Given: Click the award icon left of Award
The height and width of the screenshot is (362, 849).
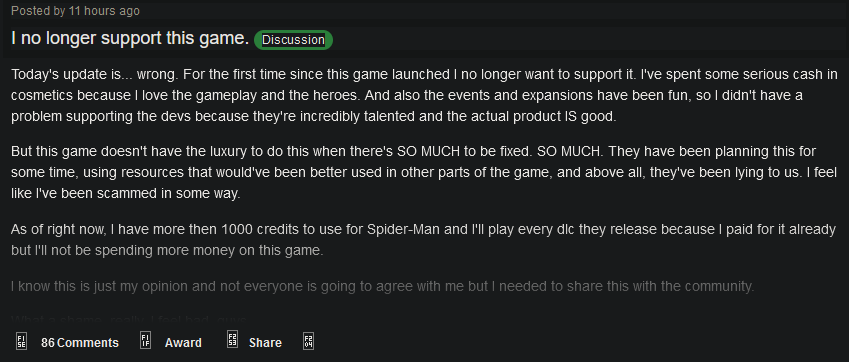Looking at the screenshot, I should tap(145, 340).
